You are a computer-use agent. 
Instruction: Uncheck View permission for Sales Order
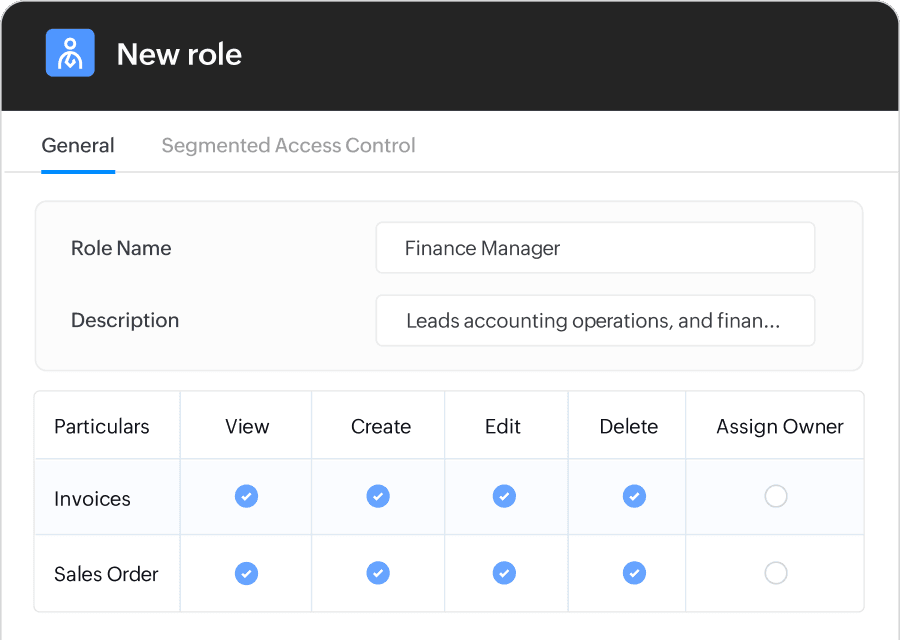click(x=246, y=573)
